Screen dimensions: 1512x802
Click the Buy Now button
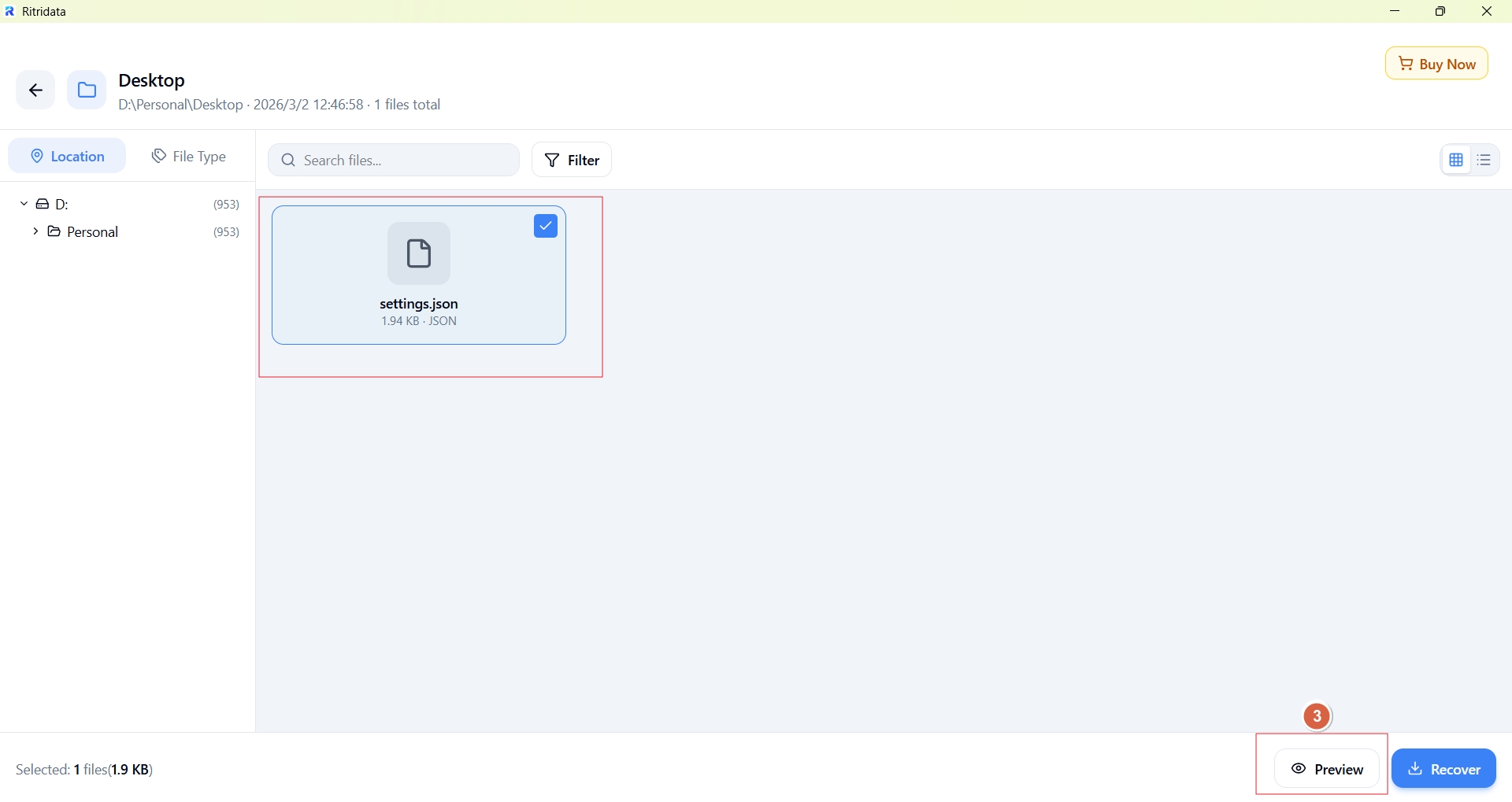tap(1437, 65)
